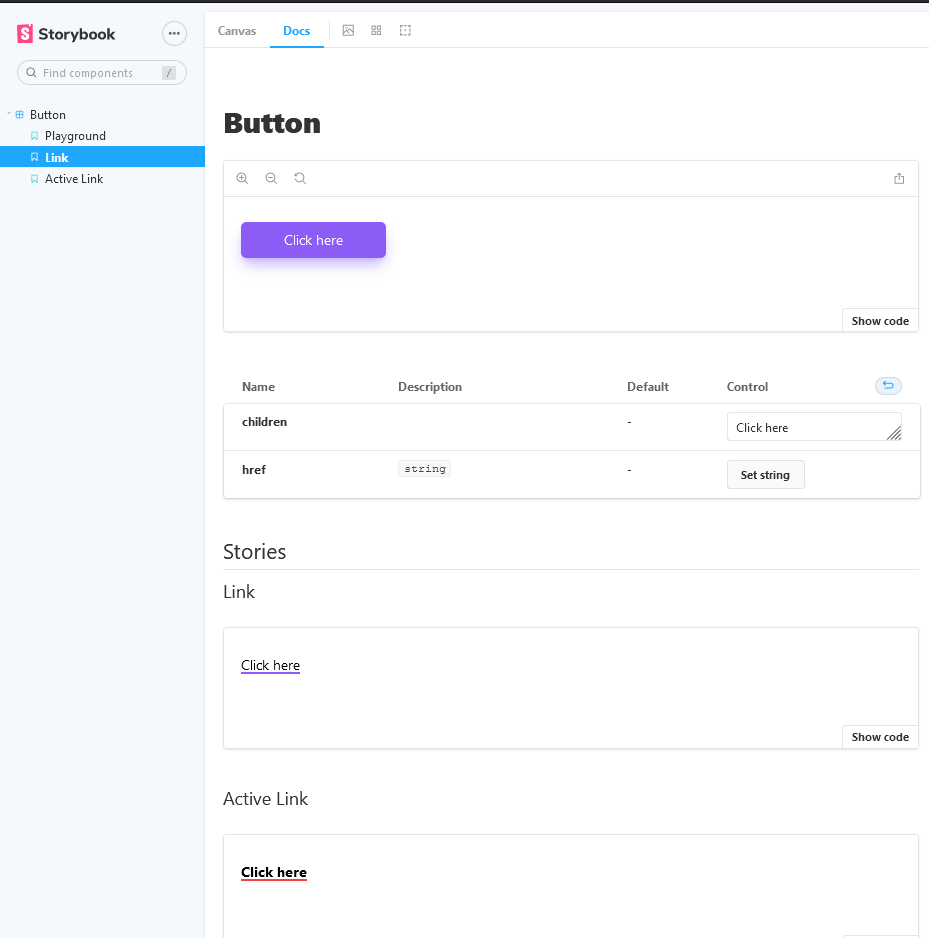Image resolution: width=929 pixels, height=938 pixels.
Task: Reset controls with the undo icon
Action: coord(888,386)
